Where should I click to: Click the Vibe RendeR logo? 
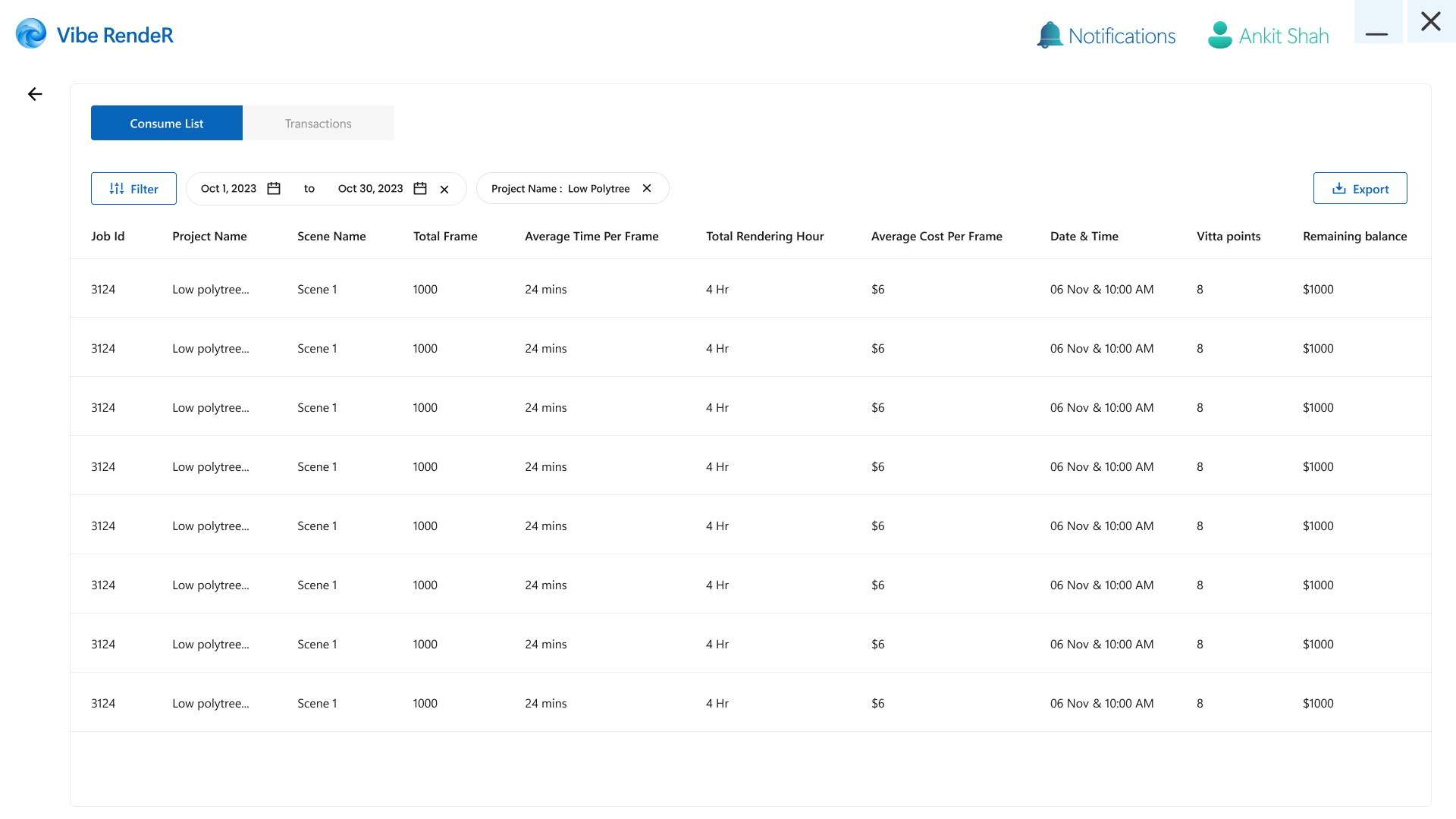(x=95, y=34)
